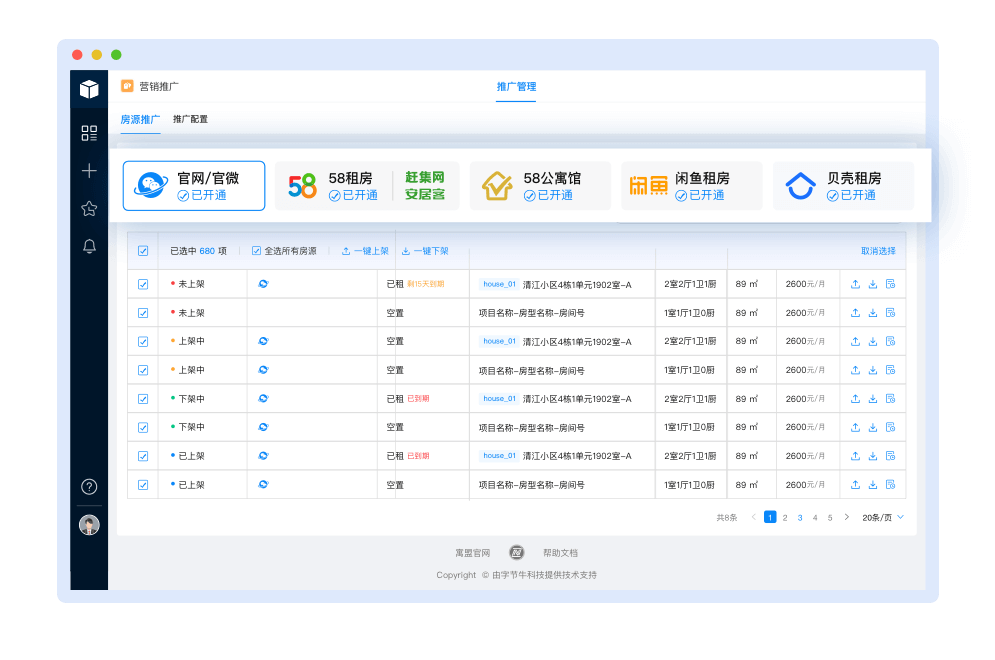Click the 一键下架 button
Image resolution: width=995 pixels, height=660 pixels.
coord(425,251)
